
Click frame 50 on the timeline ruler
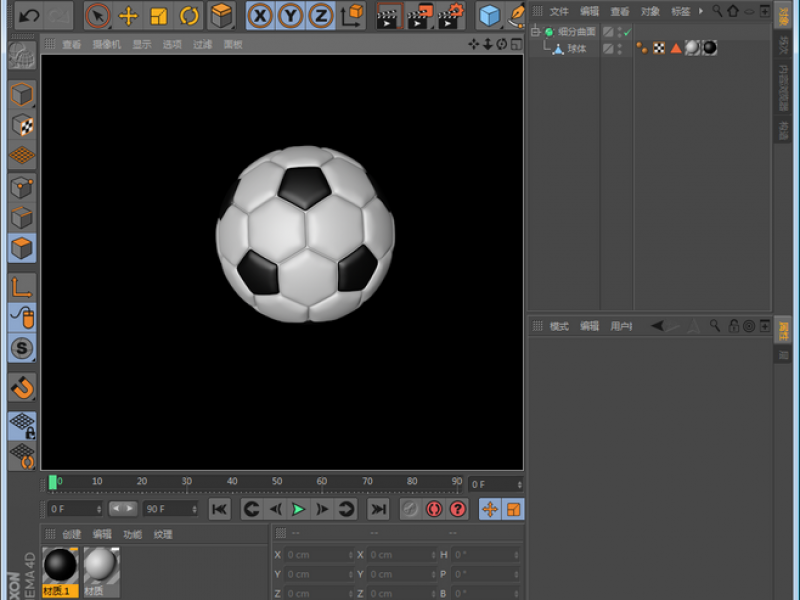click(277, 482)
